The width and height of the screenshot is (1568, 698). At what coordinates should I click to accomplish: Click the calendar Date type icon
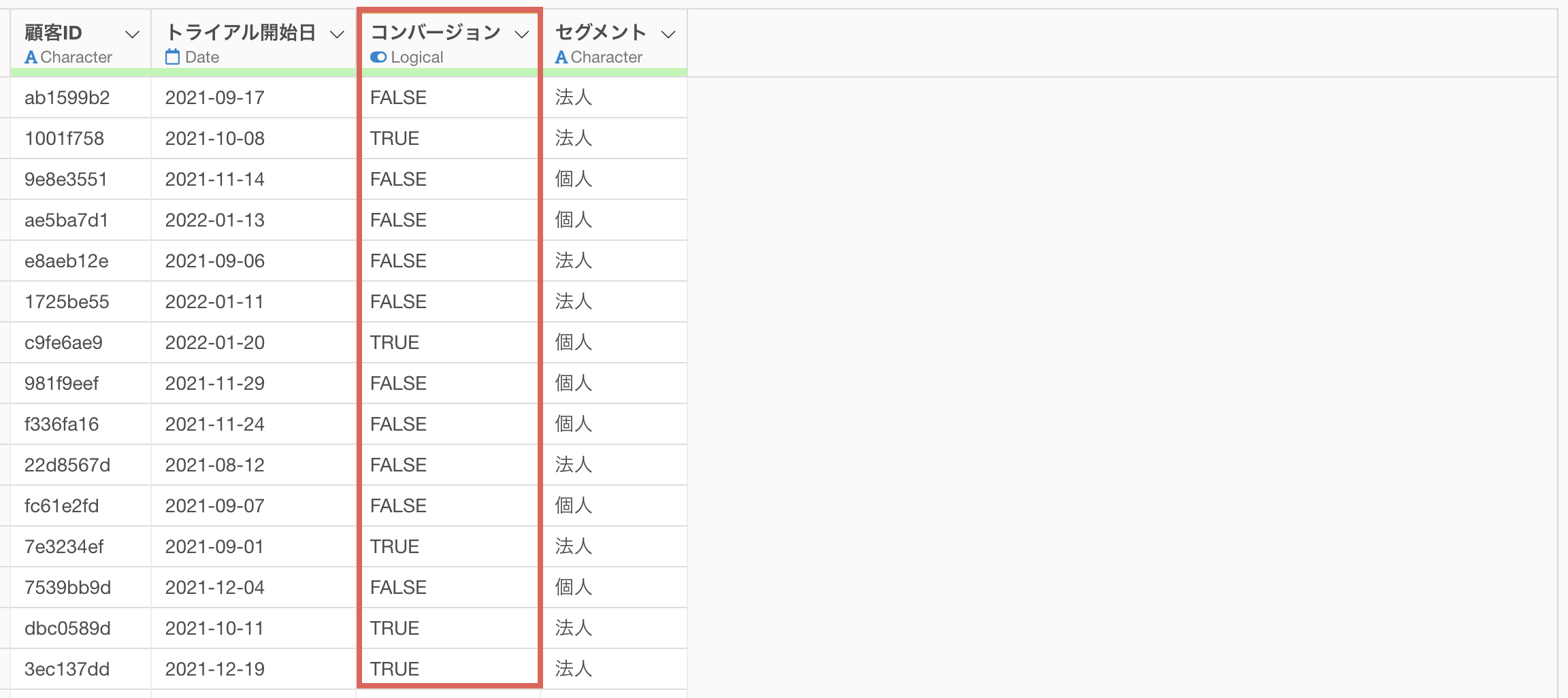[173, 56]
